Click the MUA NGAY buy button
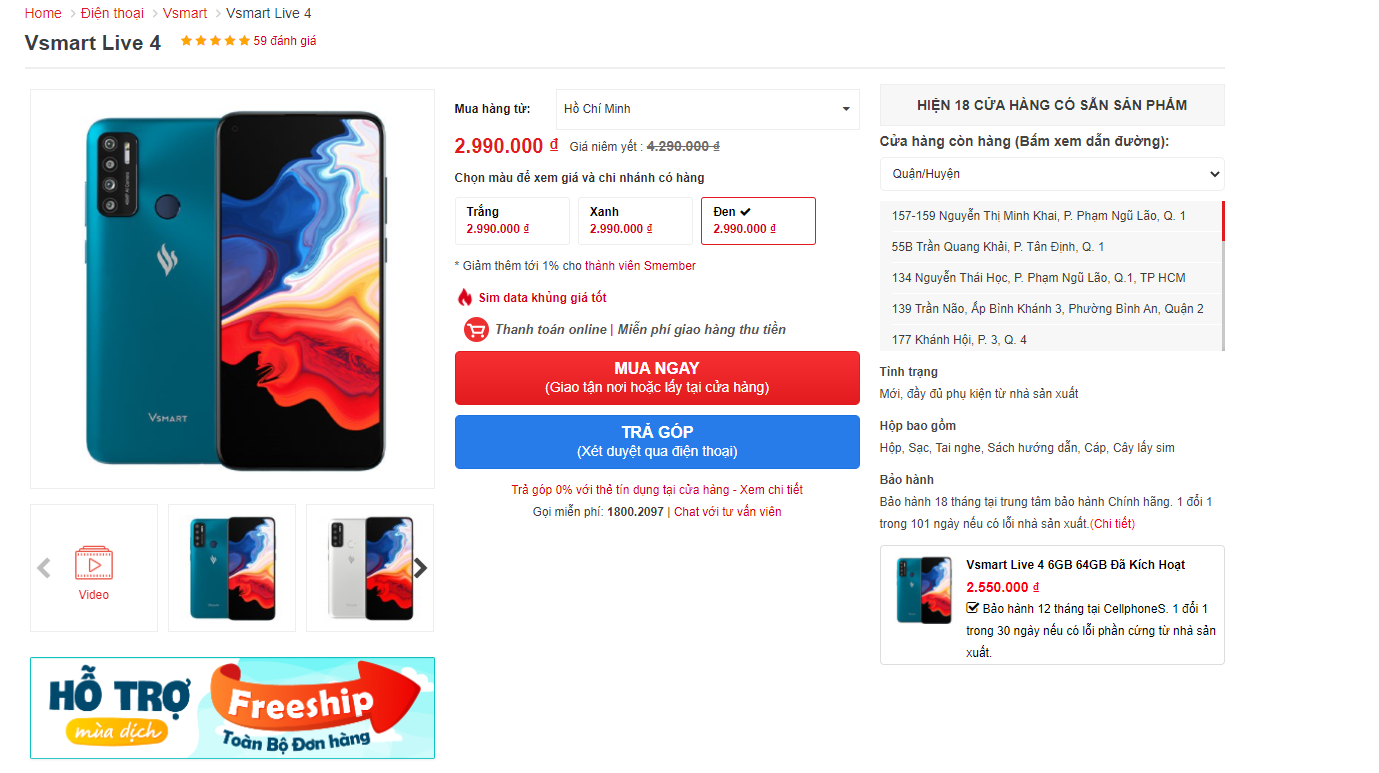Image resolution: width=1379 pixels, height=773 pixels. pyautogui.click(x=657, y=378)
